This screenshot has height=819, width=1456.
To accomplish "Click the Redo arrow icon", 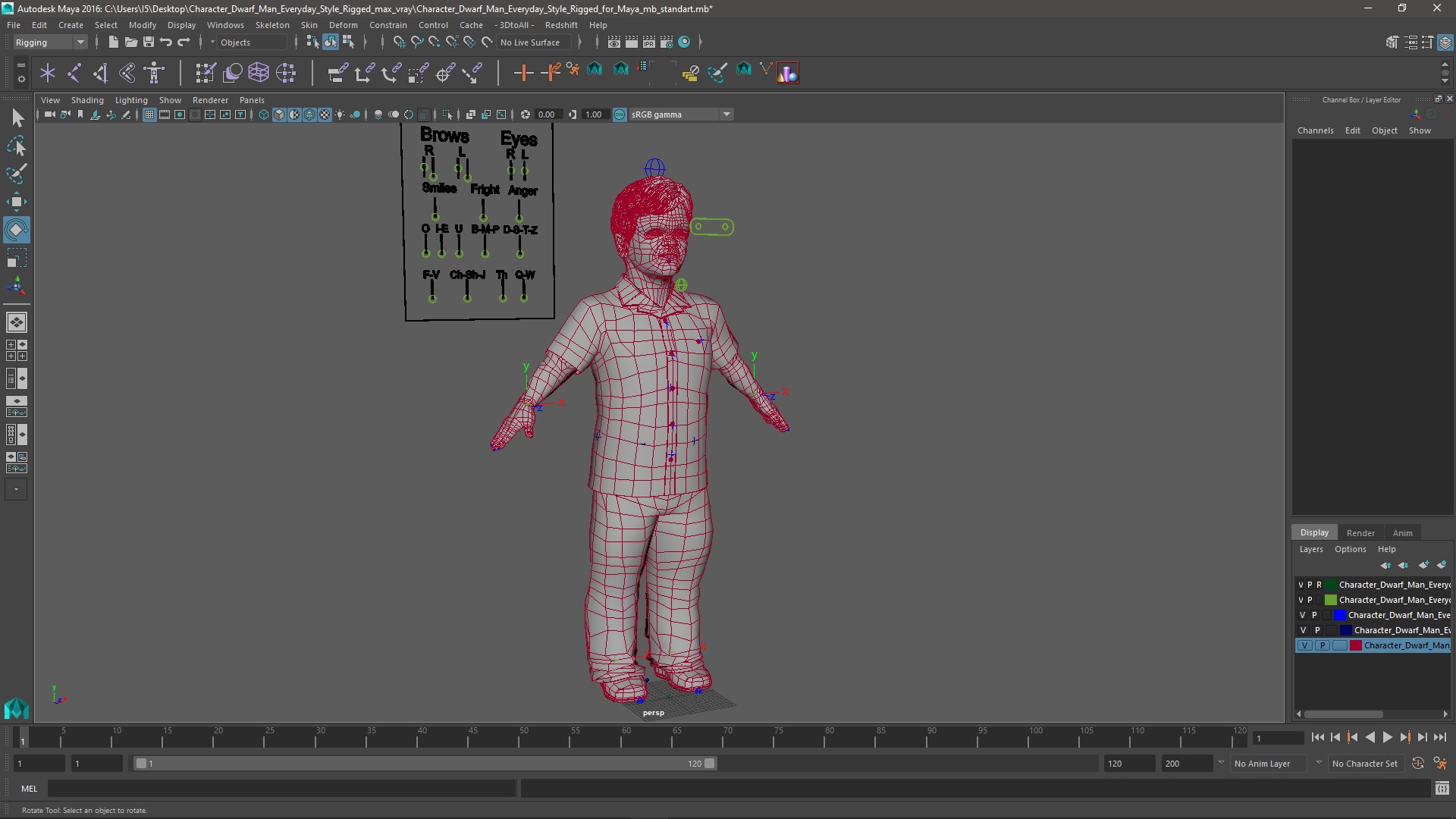I will (x=184, y=42).
